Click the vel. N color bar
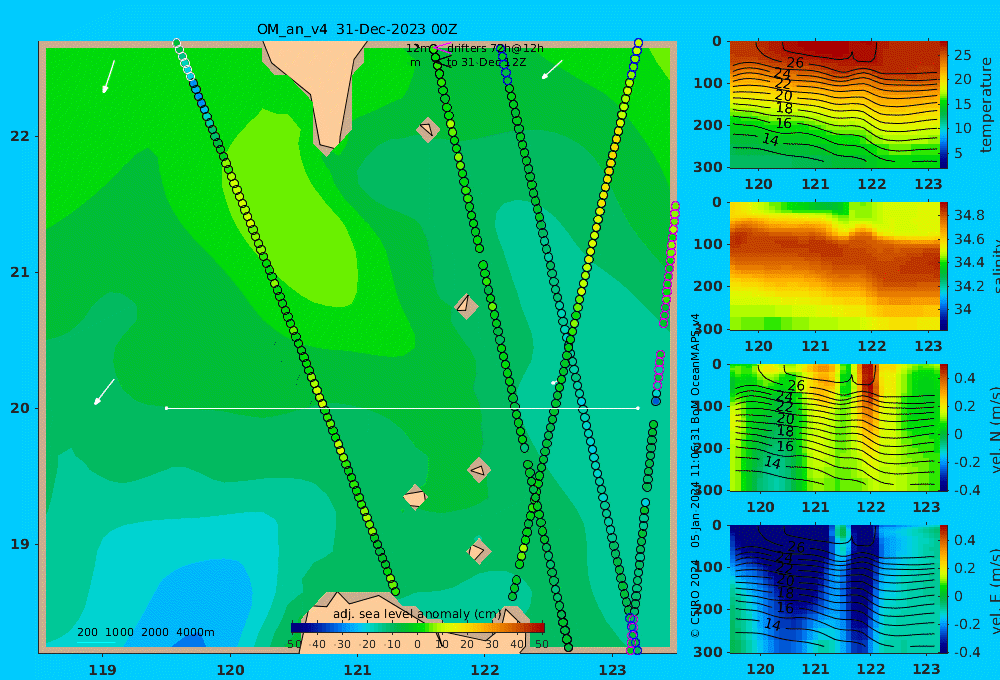 pos(944,427)
